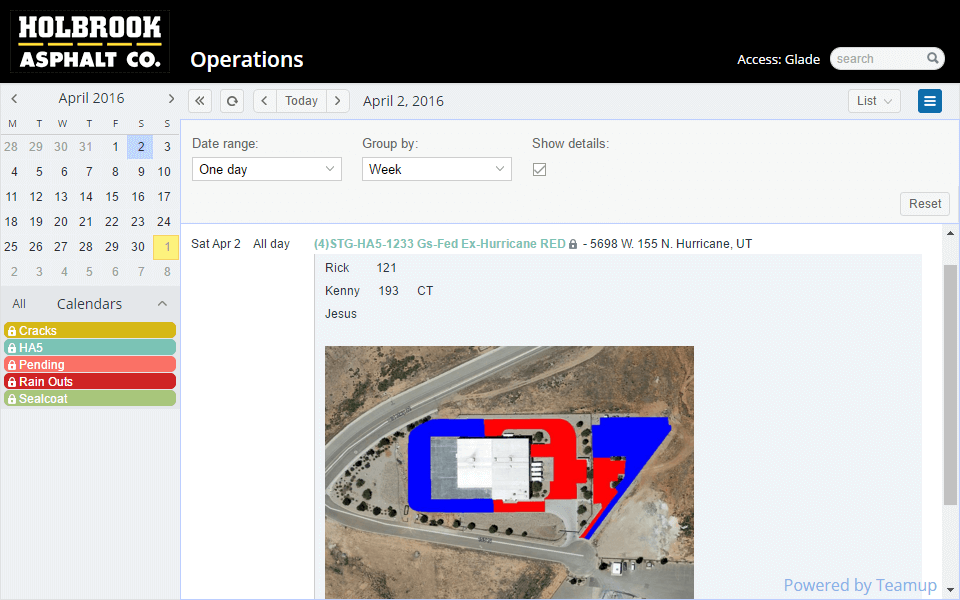Open the blue hamburger menu
This screenshot has height=600, width=960.
point(929,101)
